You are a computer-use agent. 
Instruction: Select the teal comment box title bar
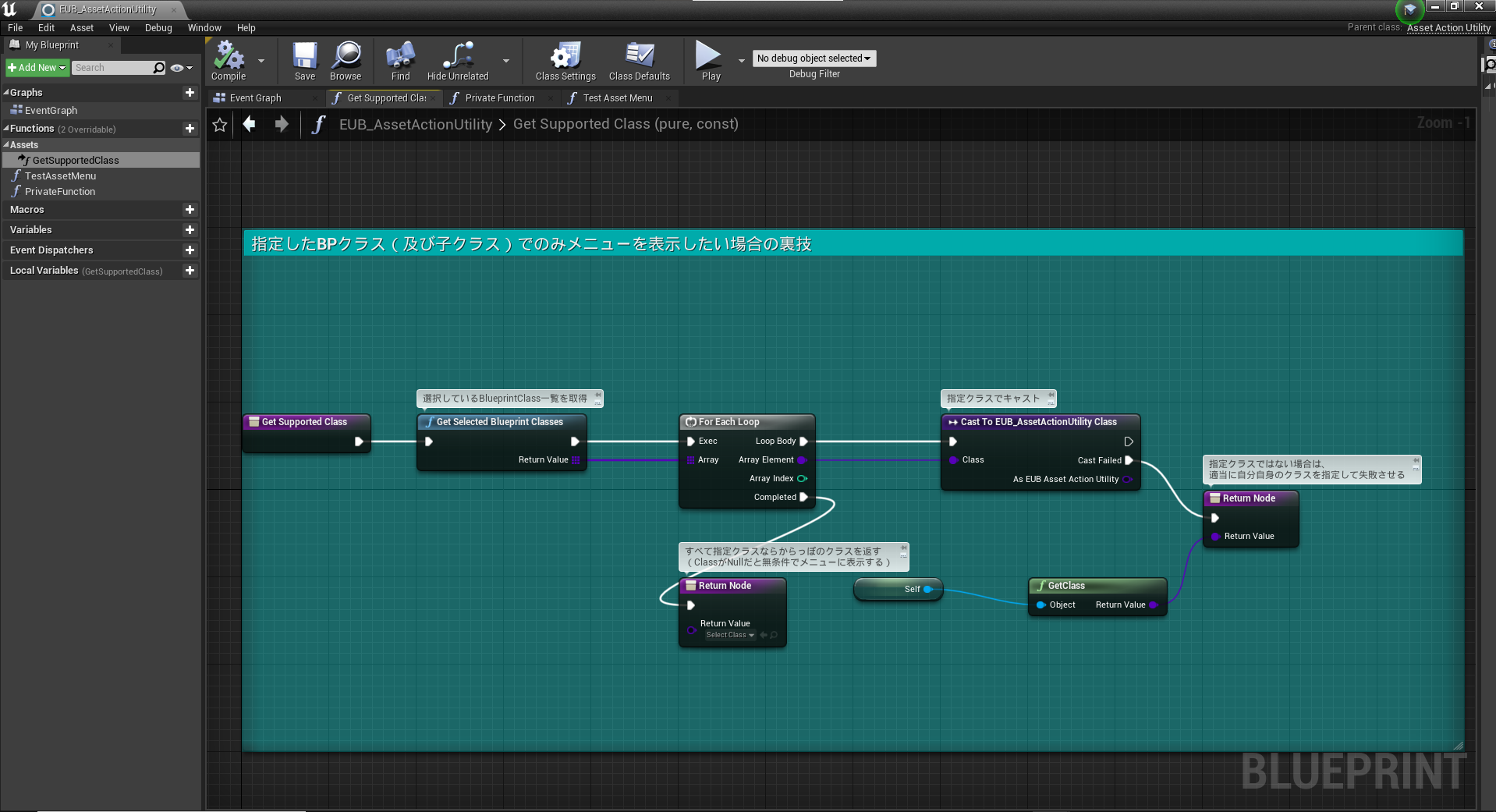pos(853,244)
